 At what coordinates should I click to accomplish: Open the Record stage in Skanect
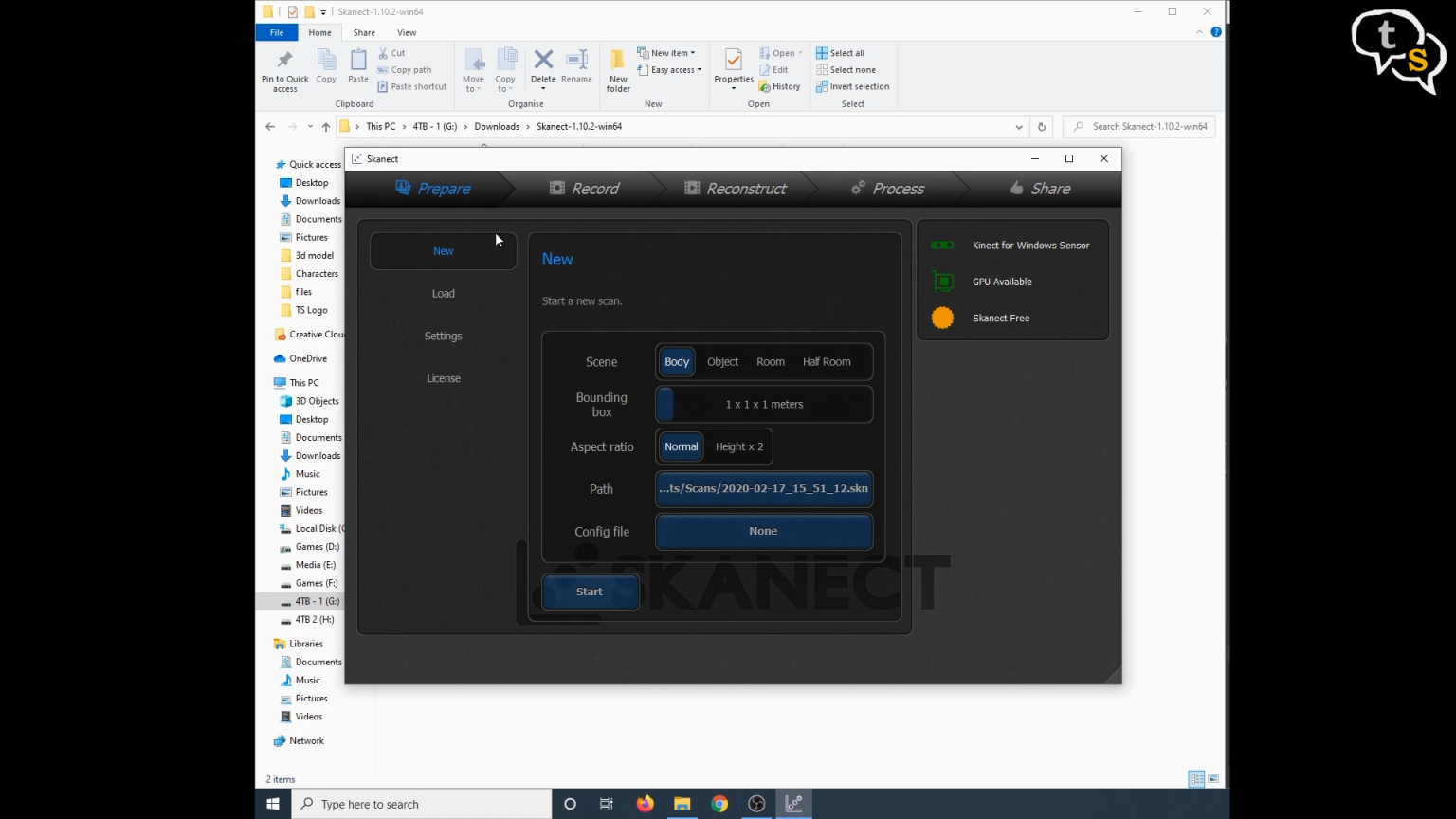point(585,189)
